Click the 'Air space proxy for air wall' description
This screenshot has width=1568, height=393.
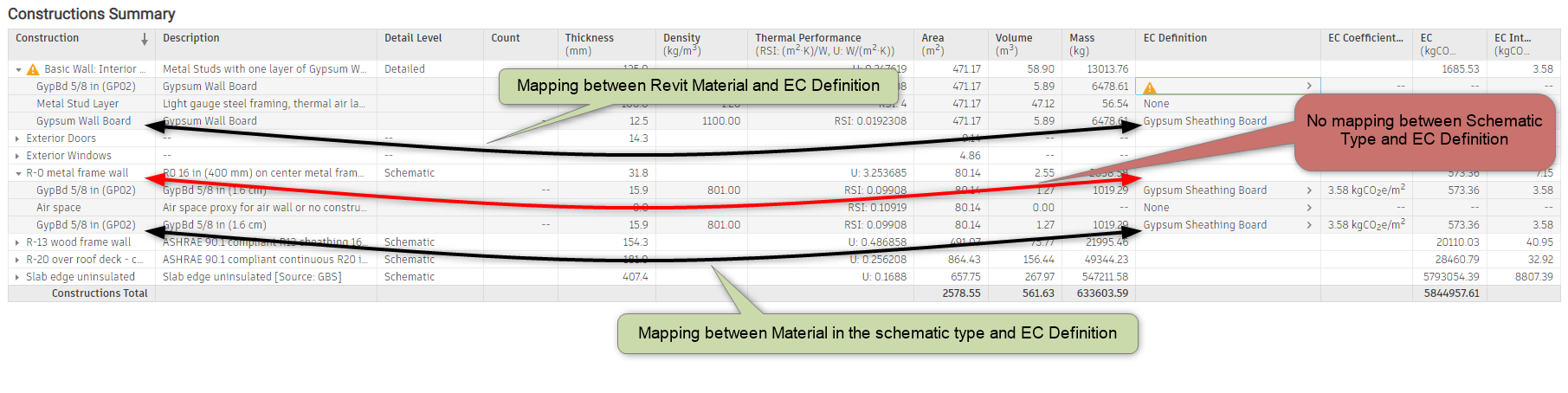coord(264,208)
